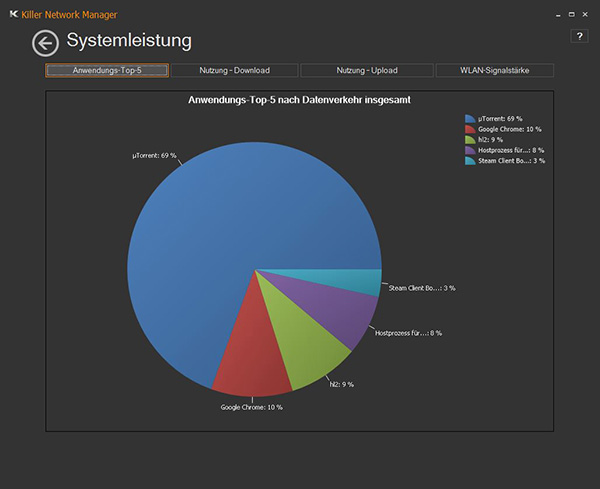Click legend text 'Steam Client Bo...: 3 %'
The height and width of the screenshot is (489, 600).
tap(512, 161)
